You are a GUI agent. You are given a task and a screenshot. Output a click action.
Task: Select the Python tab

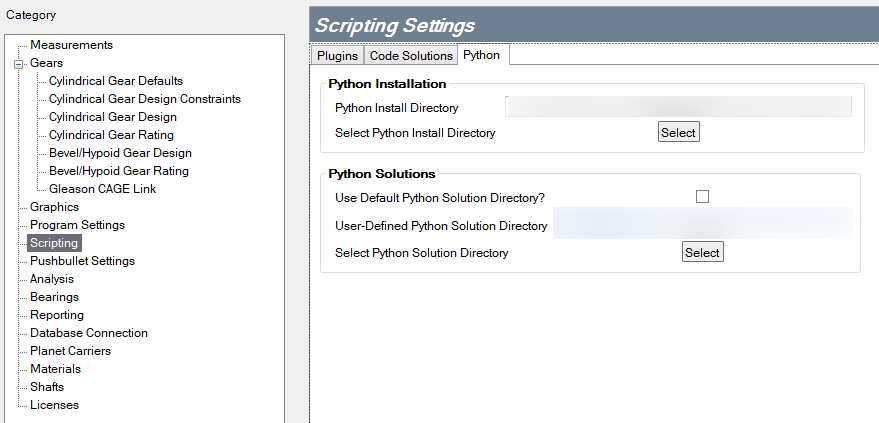482,55
